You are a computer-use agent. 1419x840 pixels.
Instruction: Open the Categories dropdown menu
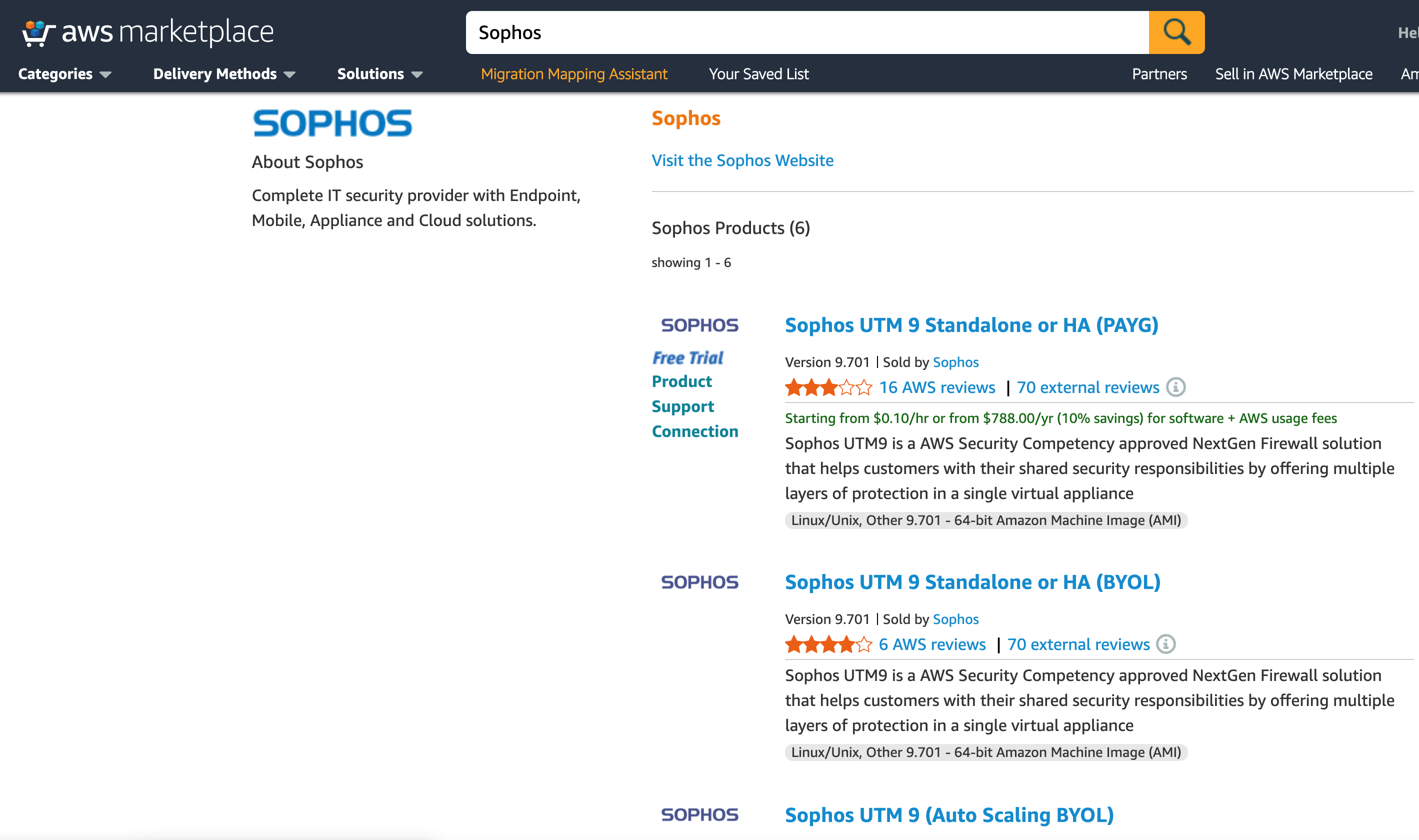(x=64, y=74)
